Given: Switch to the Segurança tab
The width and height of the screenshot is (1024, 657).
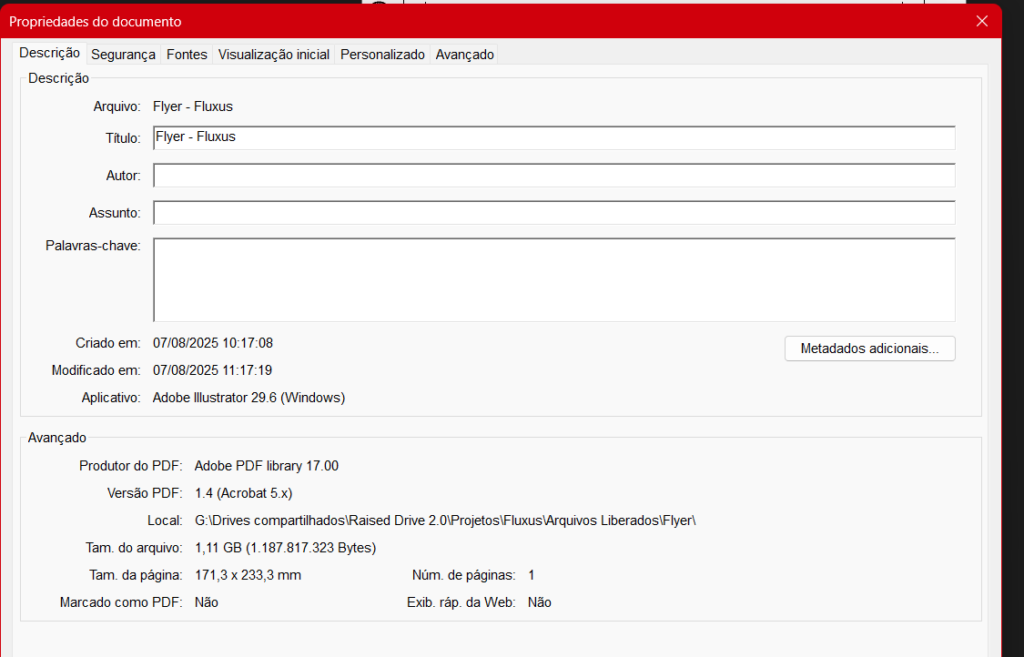Looking at the screenshot, I should pyautogui.click(x=123, y=54).
